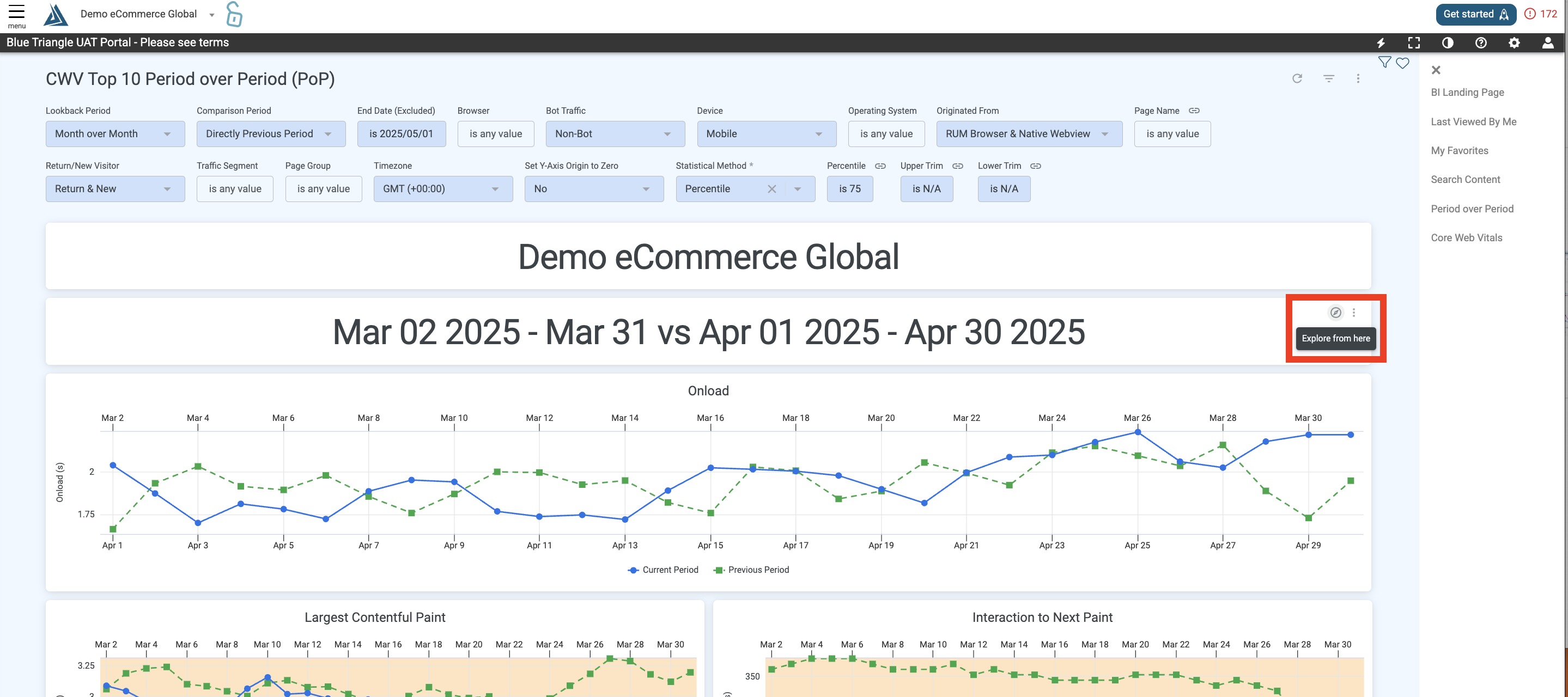Open the date tile's three-dot menu
This screenshot has width=1568, height=697.
tap(1354, 313)
